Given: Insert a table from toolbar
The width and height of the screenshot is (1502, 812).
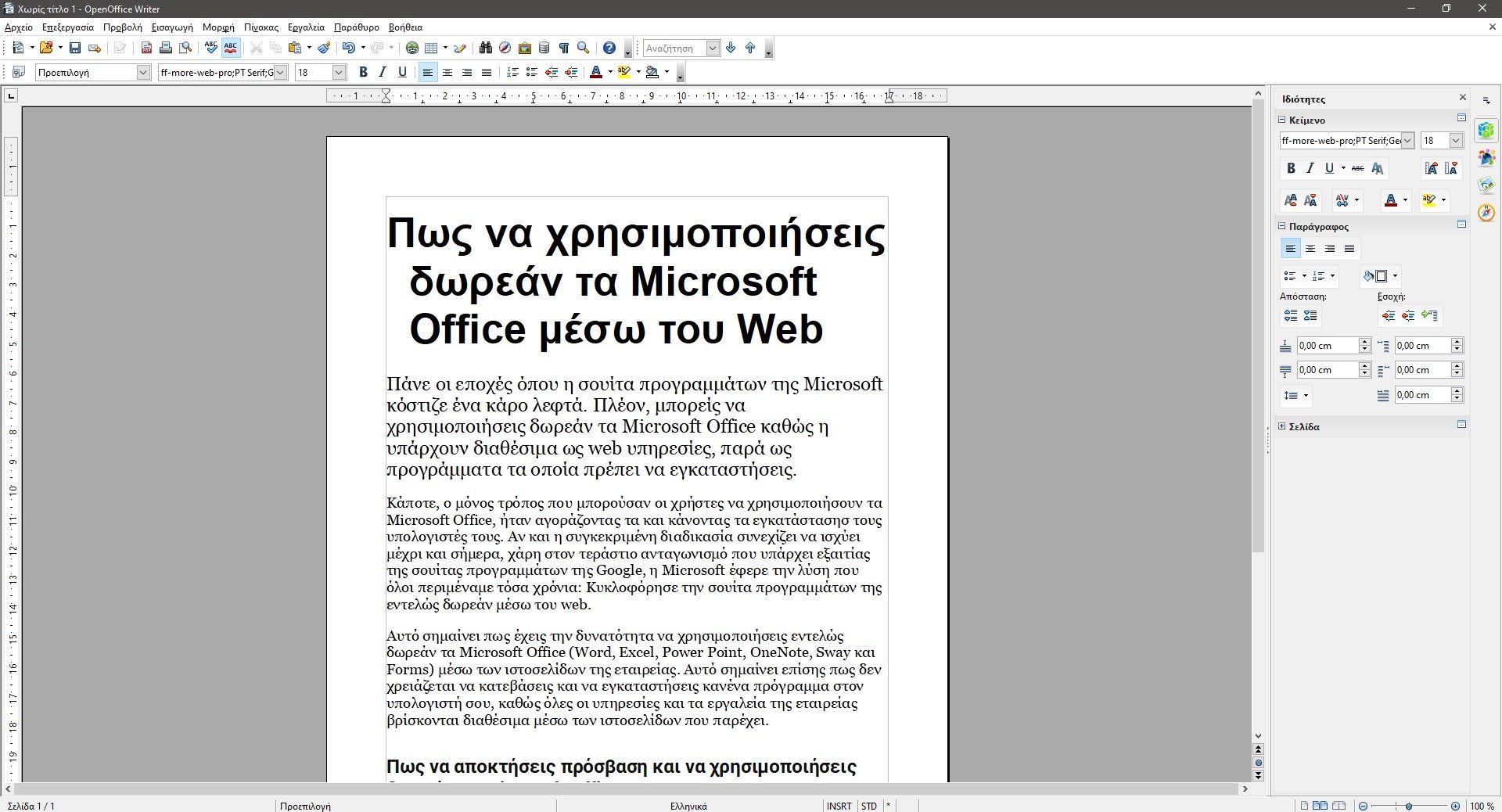Looking at the screenshot, I should pyautogui.click(x=431, y=49).
